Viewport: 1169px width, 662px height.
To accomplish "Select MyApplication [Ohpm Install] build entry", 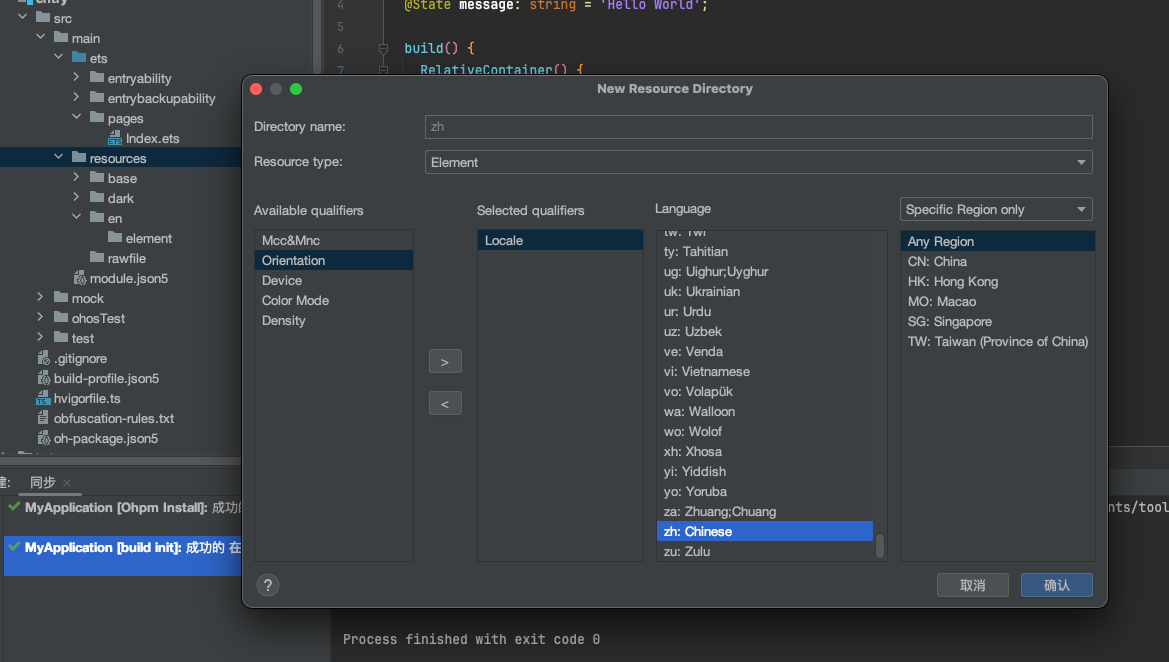I will click(123, 508).
